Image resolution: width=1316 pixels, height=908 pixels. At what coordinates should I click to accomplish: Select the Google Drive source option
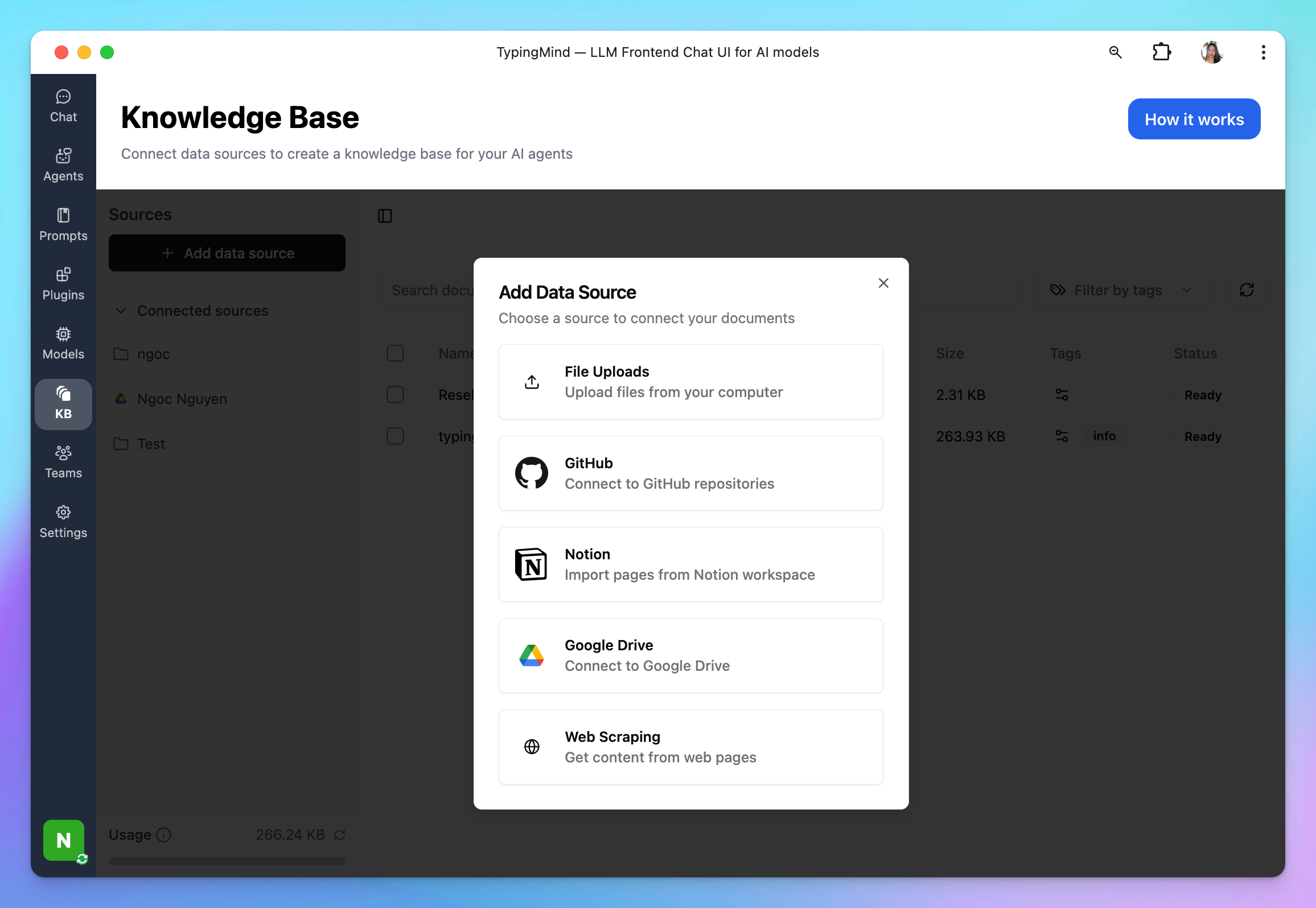point(690,655)
